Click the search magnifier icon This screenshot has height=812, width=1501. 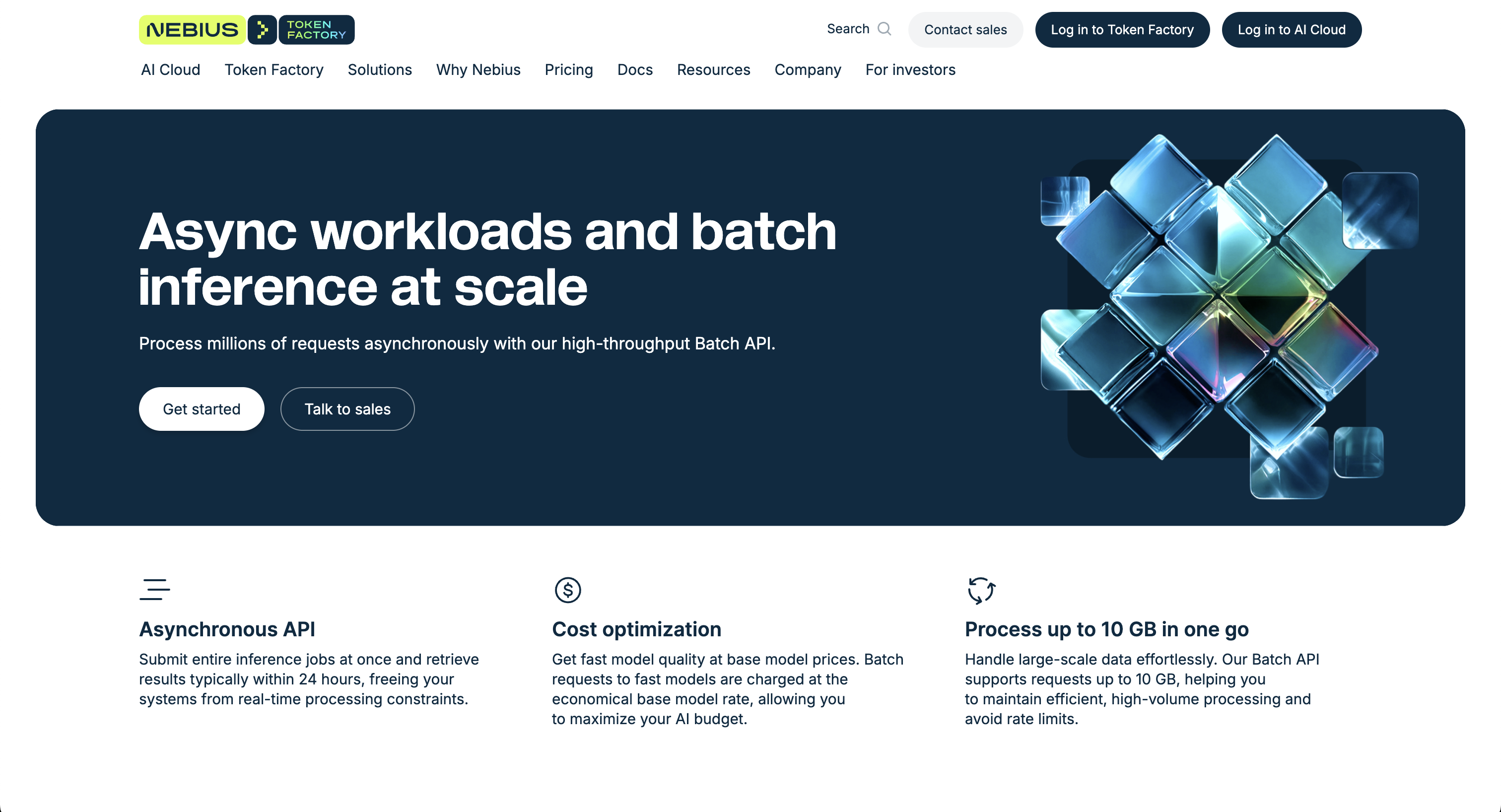(884, 29)
